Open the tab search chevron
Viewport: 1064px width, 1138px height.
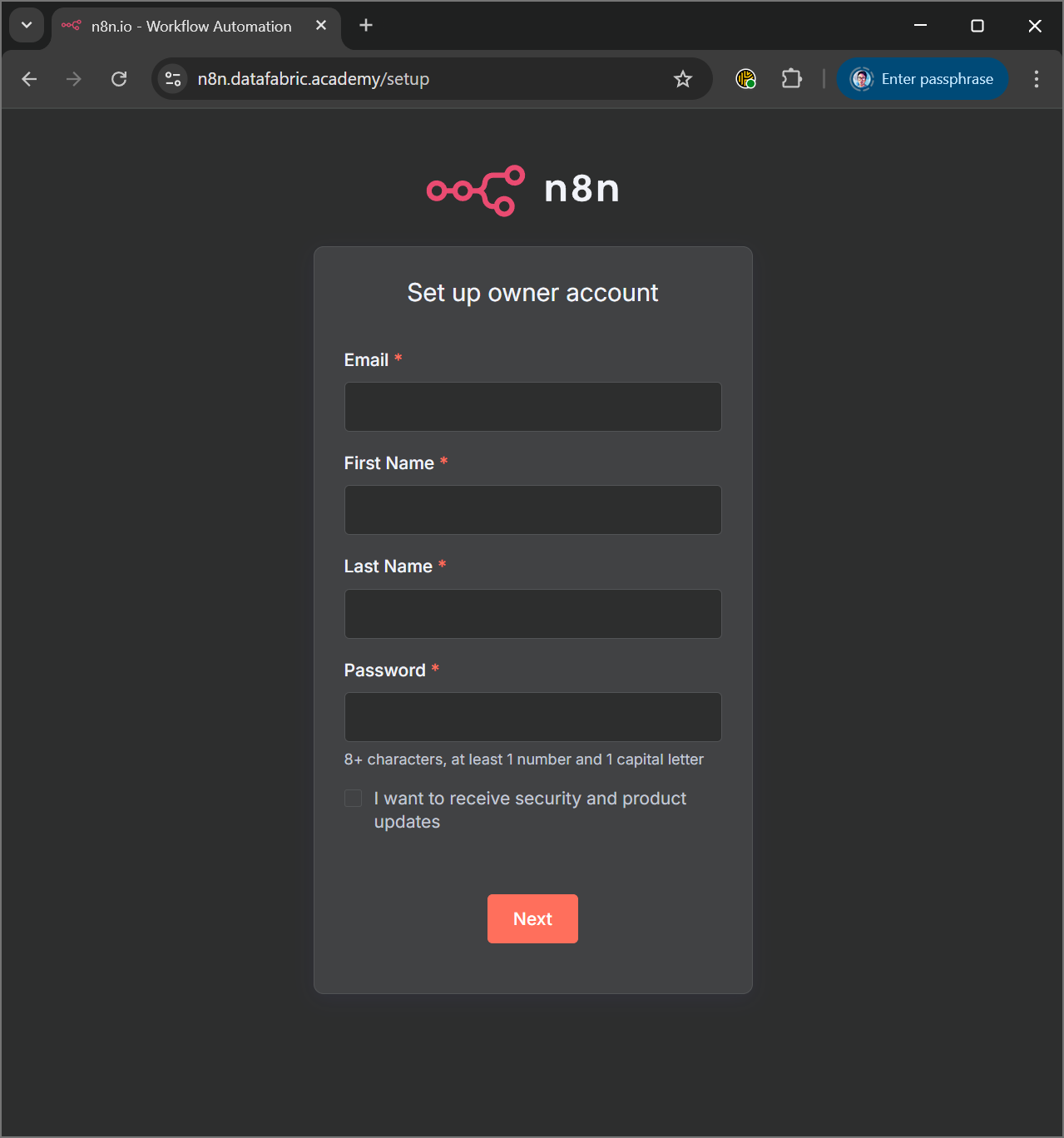click(26, 25)
